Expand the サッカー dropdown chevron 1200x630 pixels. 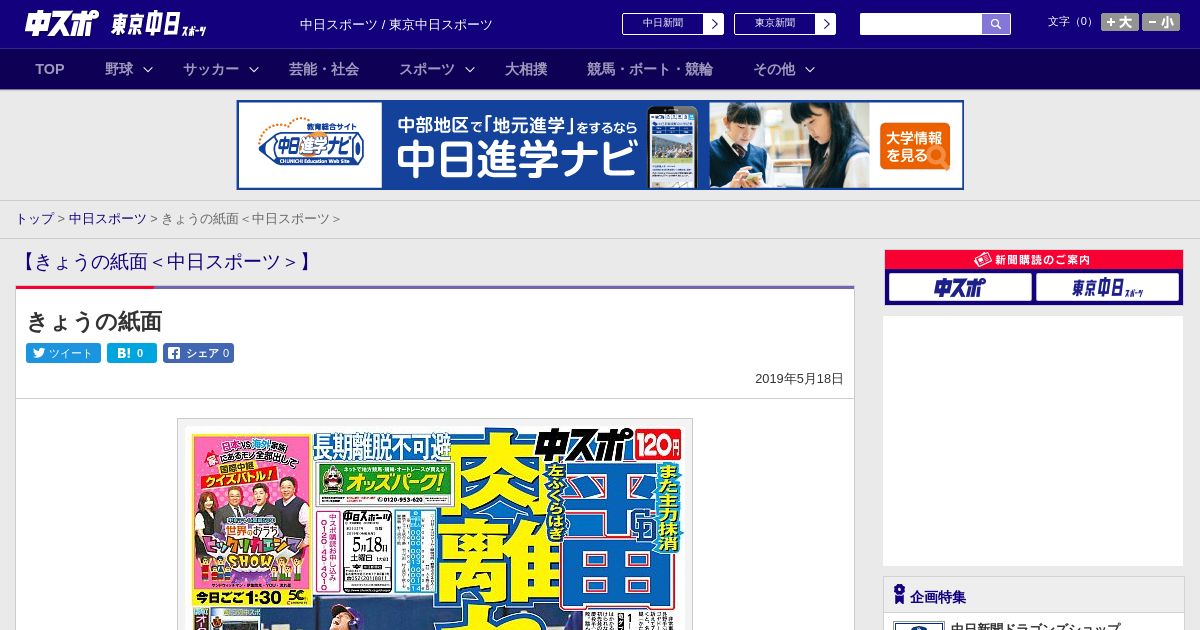(254, 69)
